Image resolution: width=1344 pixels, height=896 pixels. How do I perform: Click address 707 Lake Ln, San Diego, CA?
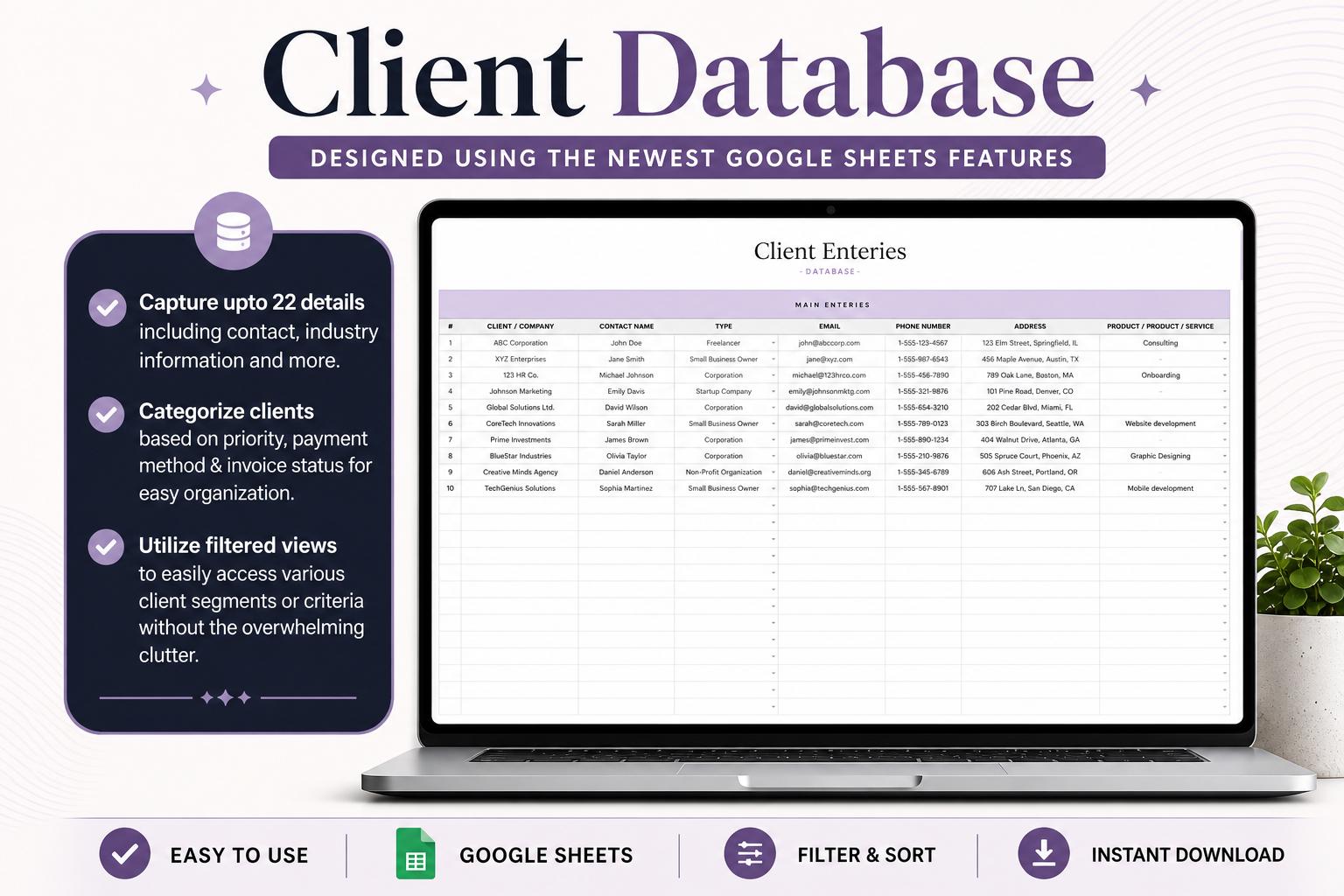[1030, 488]
